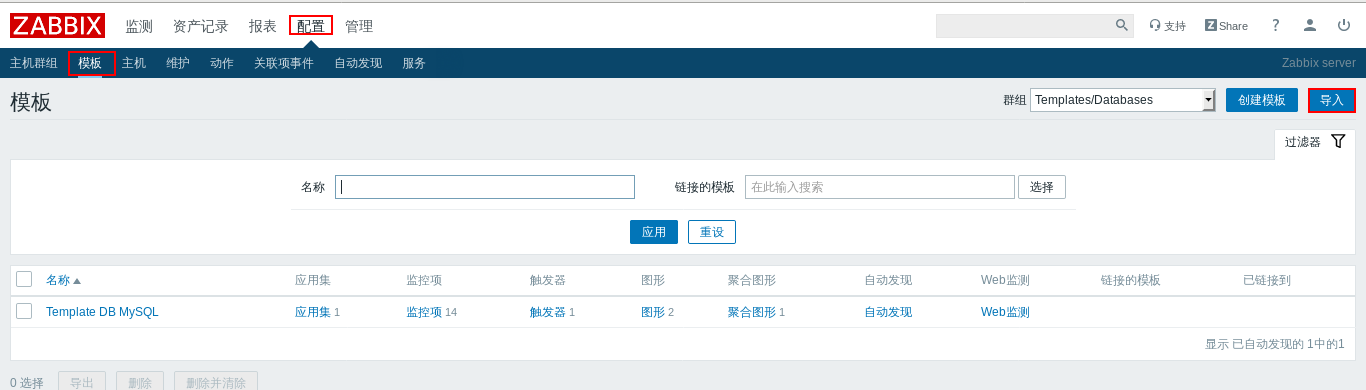Click the 重设 filter button

712,232
